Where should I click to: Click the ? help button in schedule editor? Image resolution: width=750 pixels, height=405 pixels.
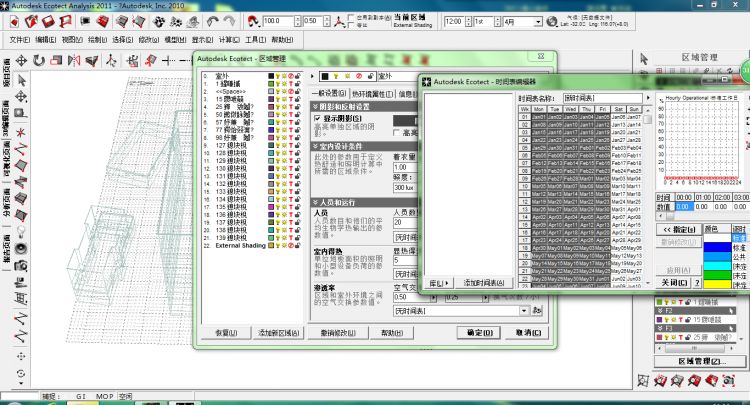pos(697,283)
